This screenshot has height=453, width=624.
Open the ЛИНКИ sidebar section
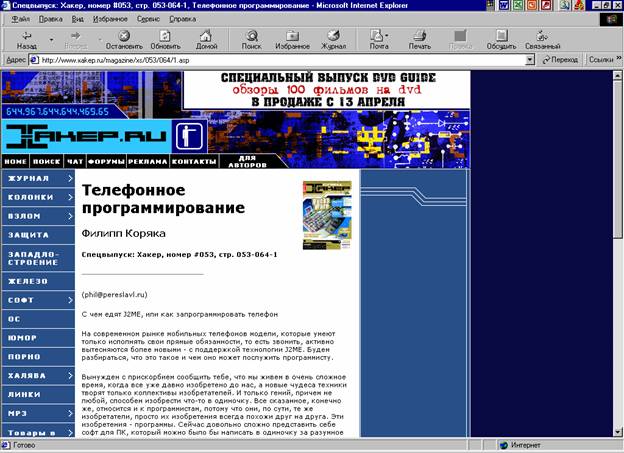pyautogui.click(x=38, y=394)
